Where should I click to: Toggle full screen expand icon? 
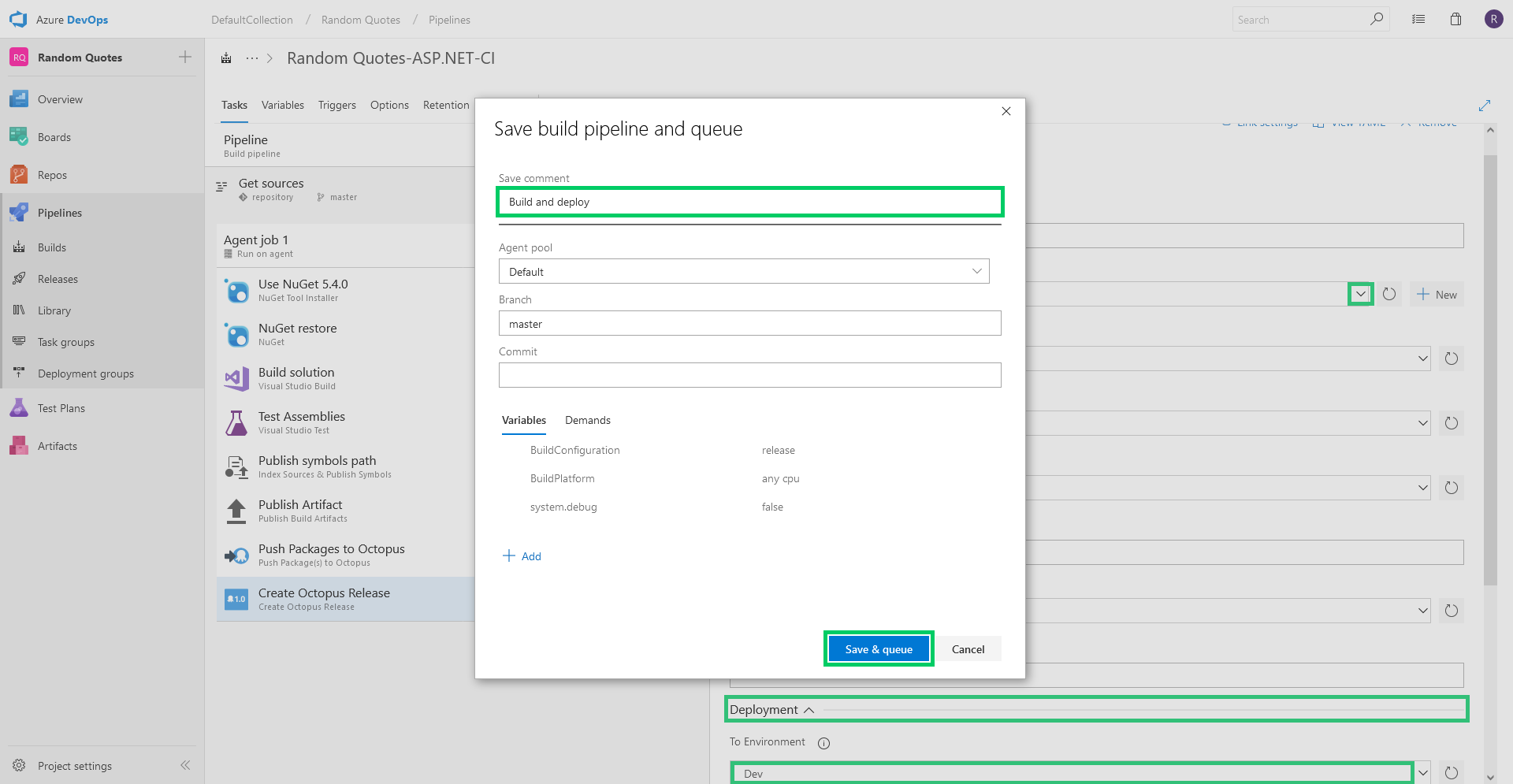click(x=1485, y=106)
